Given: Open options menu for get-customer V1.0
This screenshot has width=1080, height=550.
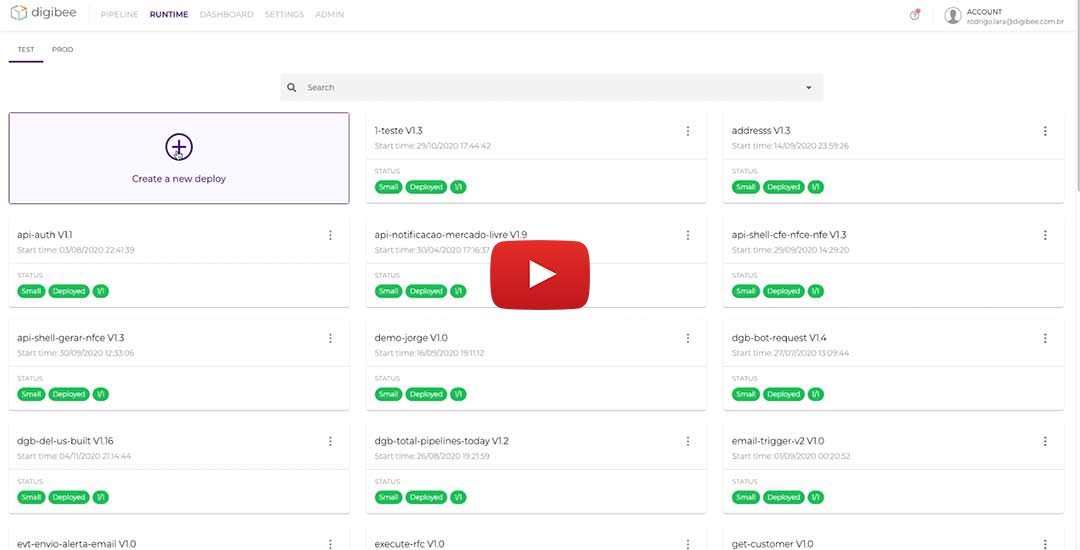Looking at the screenshot, I should pos(1045,544).
